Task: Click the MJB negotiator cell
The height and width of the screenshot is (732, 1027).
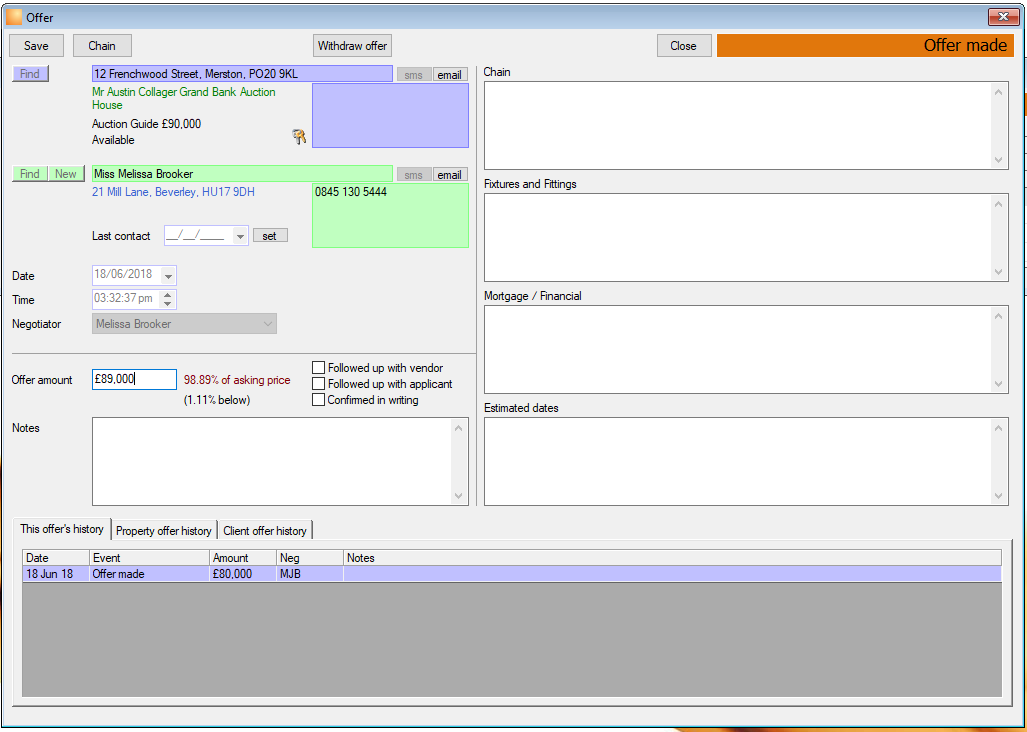Action: 310,574
